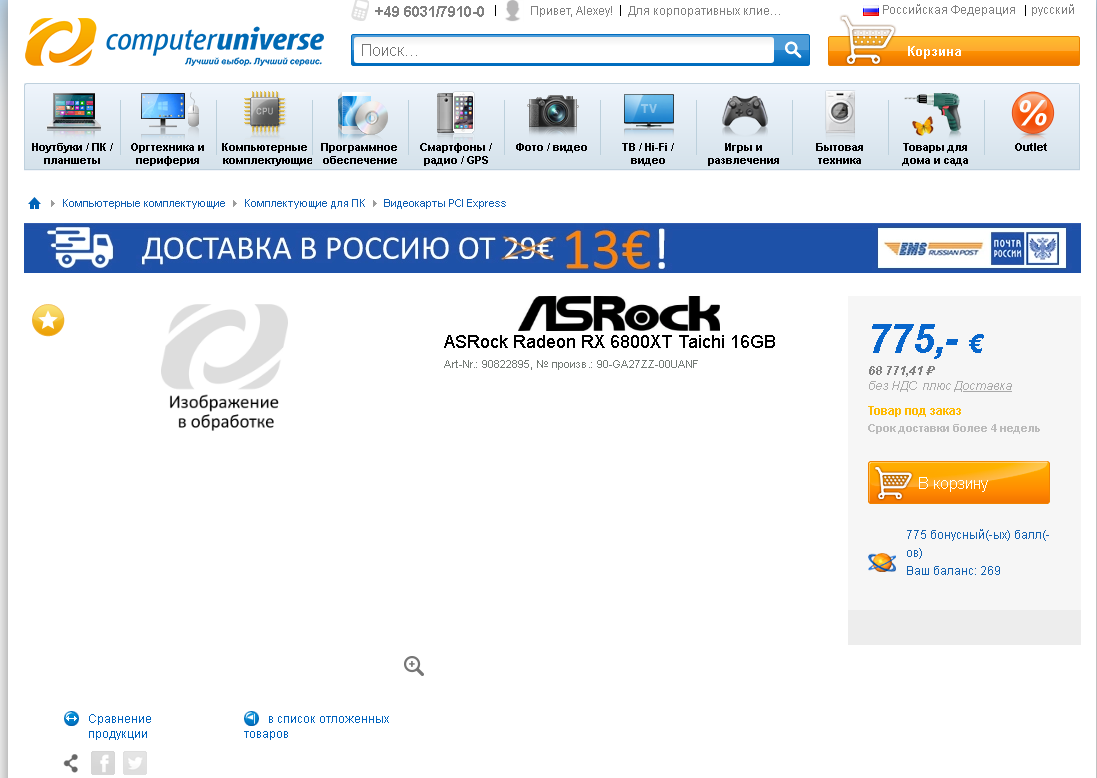Click the Доставка shipping link
Image resolution: width=1097 pixels, height=778 pixels.
tap(983, 386)
